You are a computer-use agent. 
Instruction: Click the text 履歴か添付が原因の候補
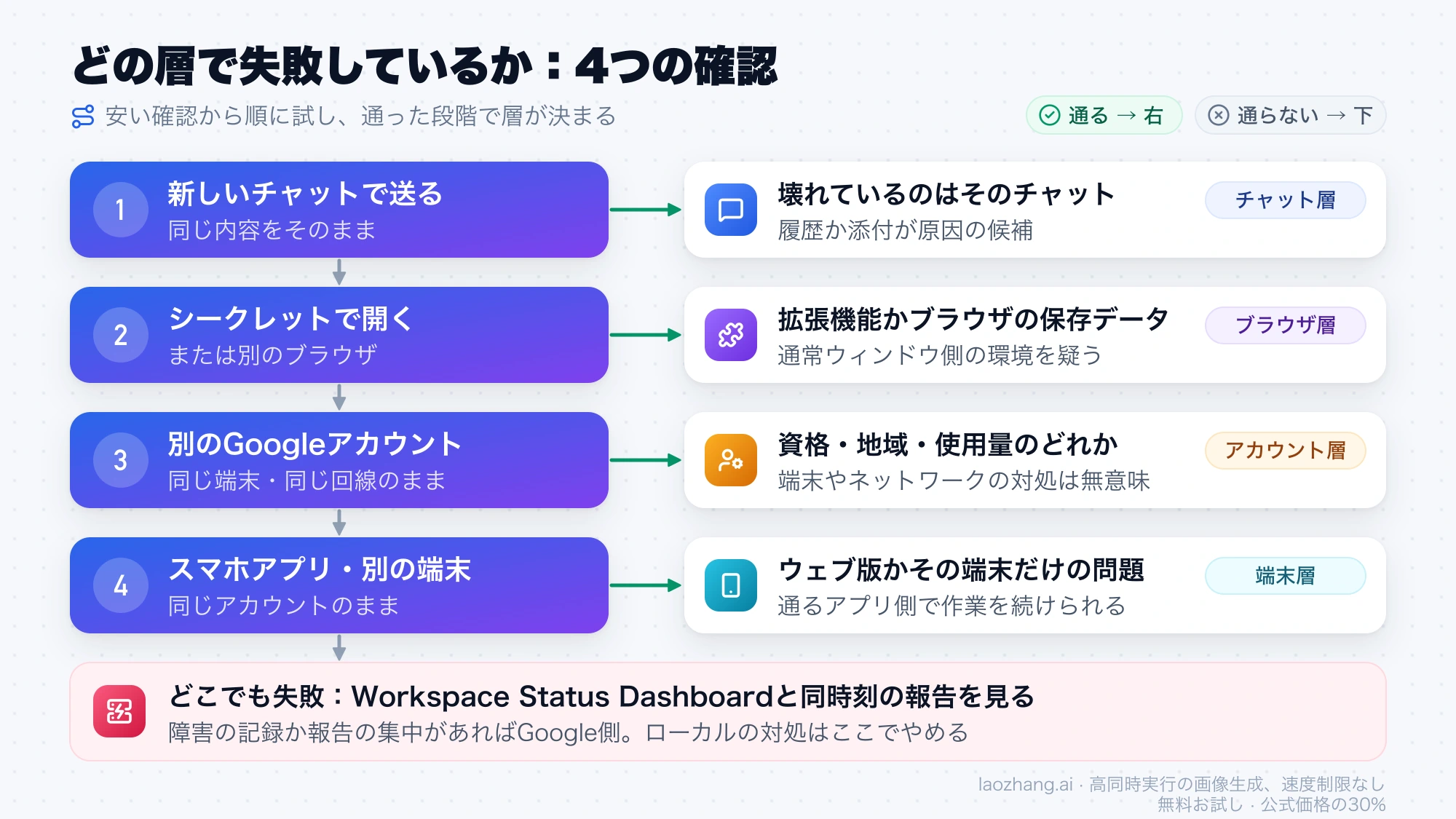[x=905, y=230]
